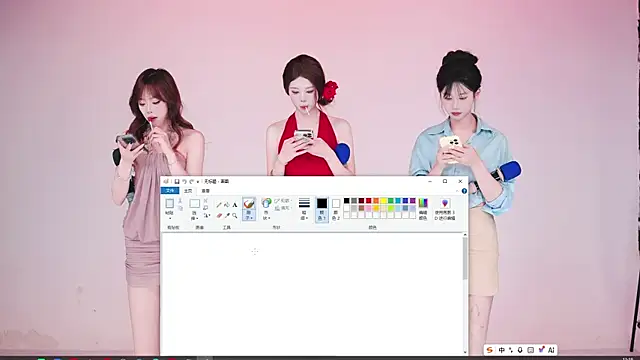Select the Eraser tool
640x360 pixels.
pos(219,215)
